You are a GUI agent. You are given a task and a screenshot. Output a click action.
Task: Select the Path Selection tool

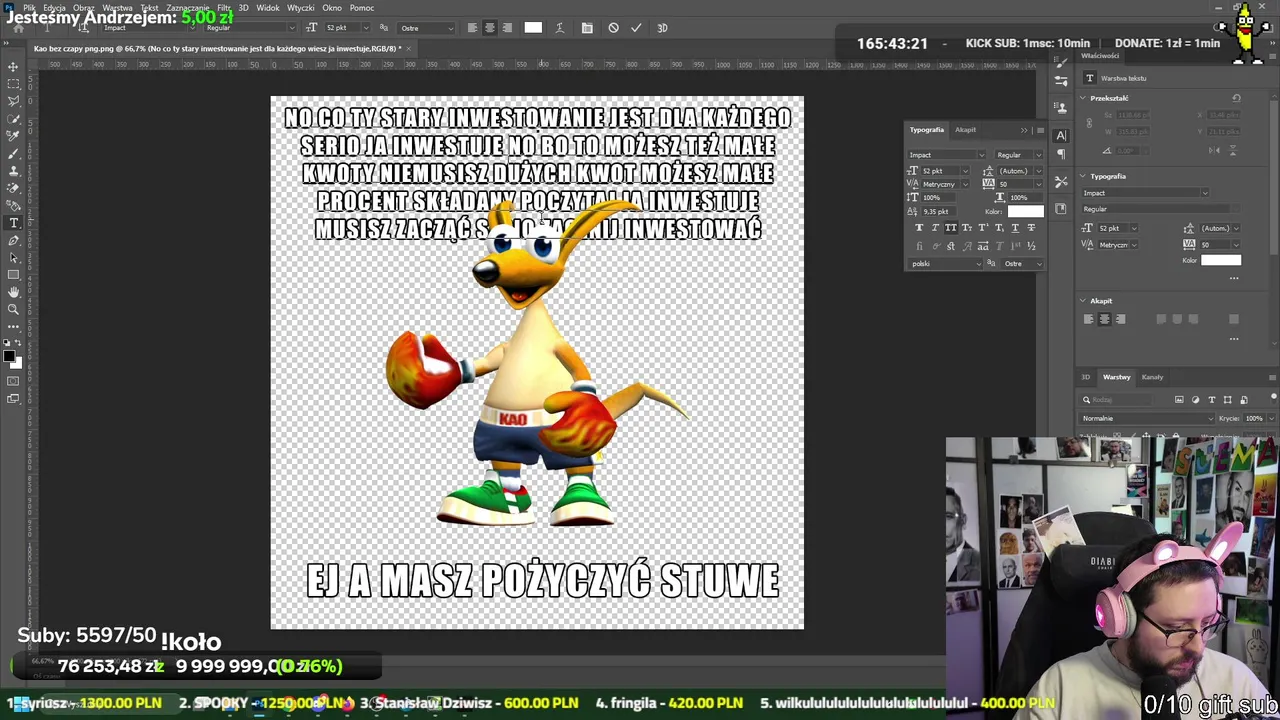point(13,257)
